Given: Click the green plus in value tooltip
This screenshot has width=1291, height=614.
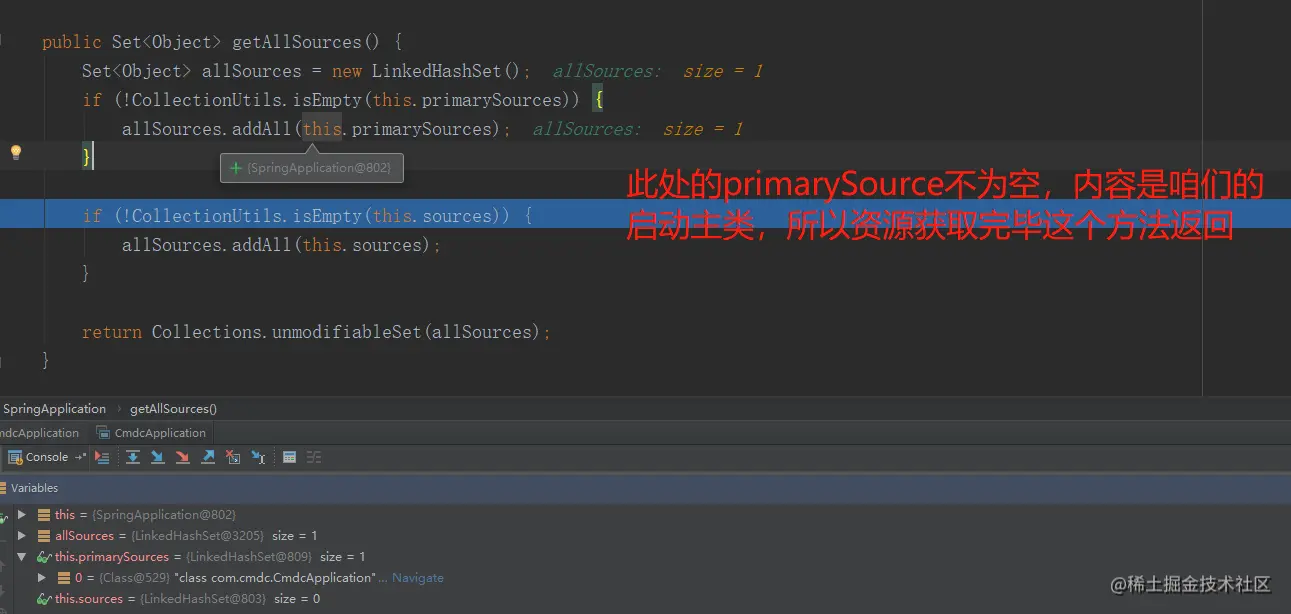Looking at the screenshot, I should 236,169.
